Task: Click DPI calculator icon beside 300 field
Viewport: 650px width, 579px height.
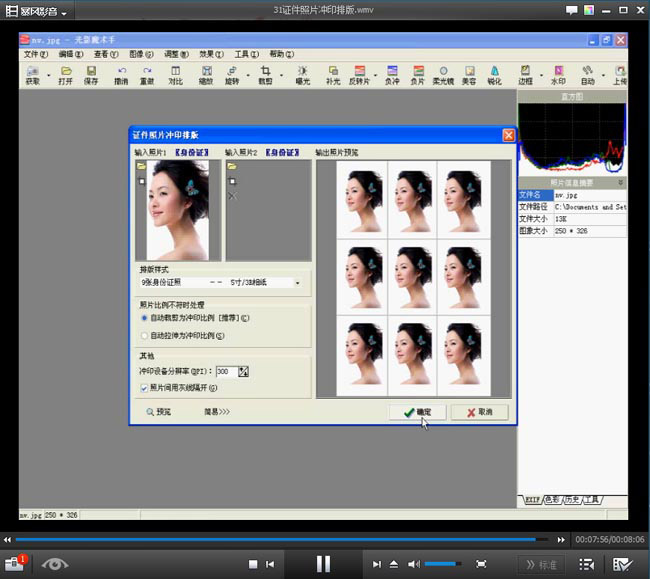Action: pos(243,372)
